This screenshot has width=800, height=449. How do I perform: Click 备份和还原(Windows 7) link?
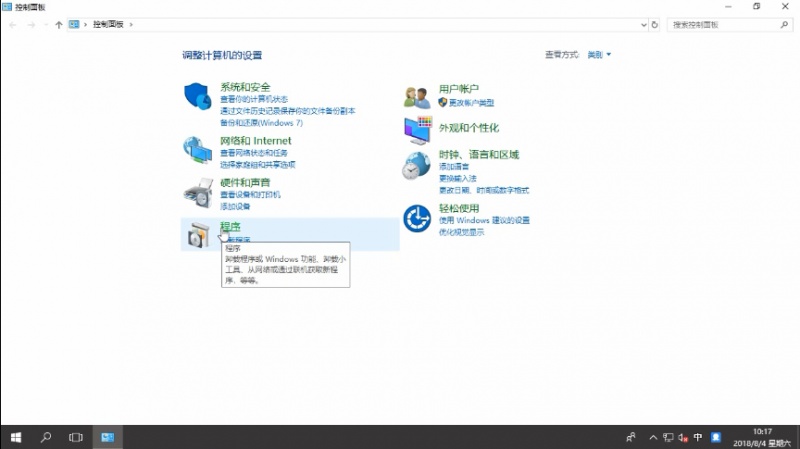coord(261,123)
